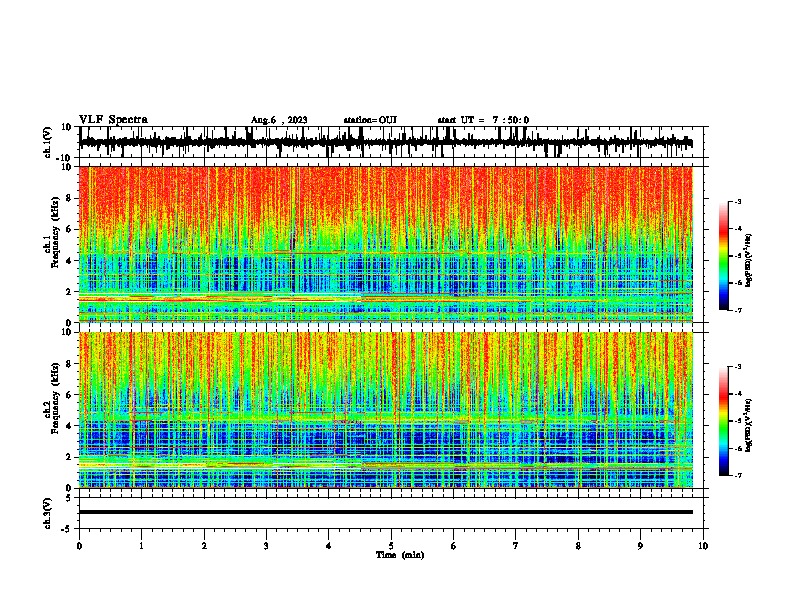Click the "station=OUI" header label
Viewport: 792px width, 612px height.
click(370, 120)
